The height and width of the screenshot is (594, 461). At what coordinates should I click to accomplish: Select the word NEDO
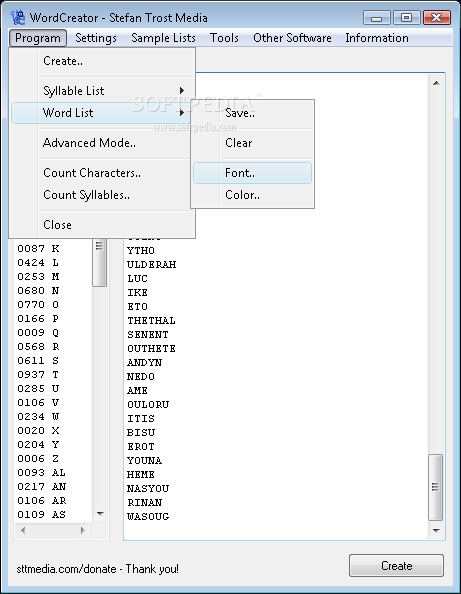click(x=141, y=377)
